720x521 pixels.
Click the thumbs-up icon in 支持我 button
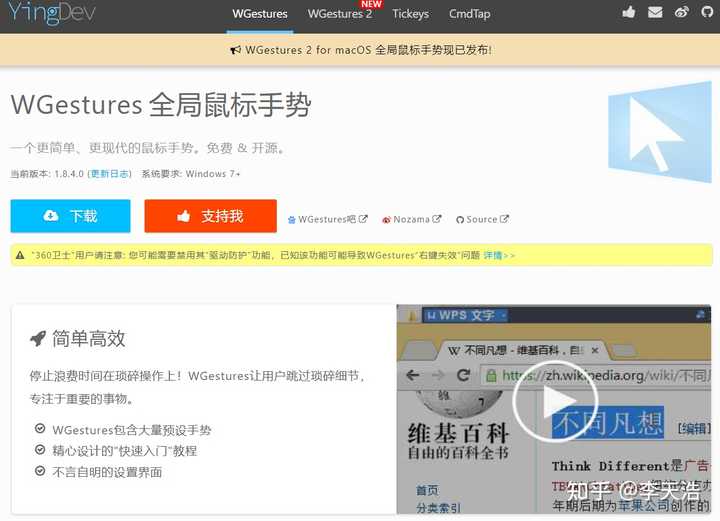(x=184, y=216)
